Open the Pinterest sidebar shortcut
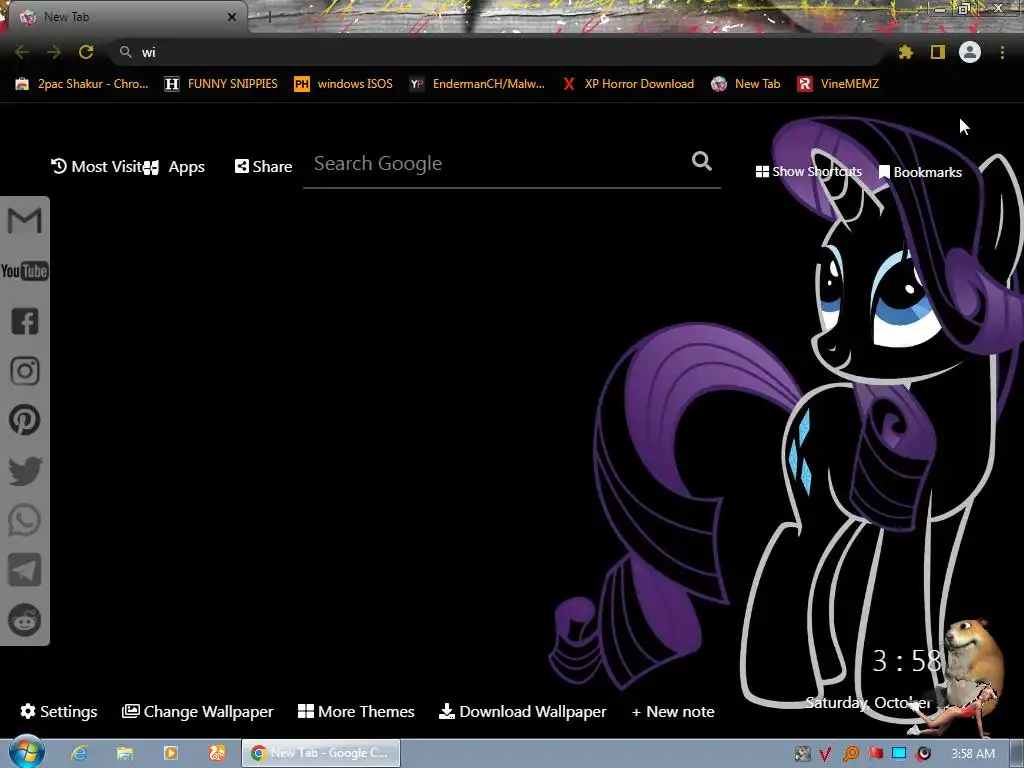 (x=25, y=420)
